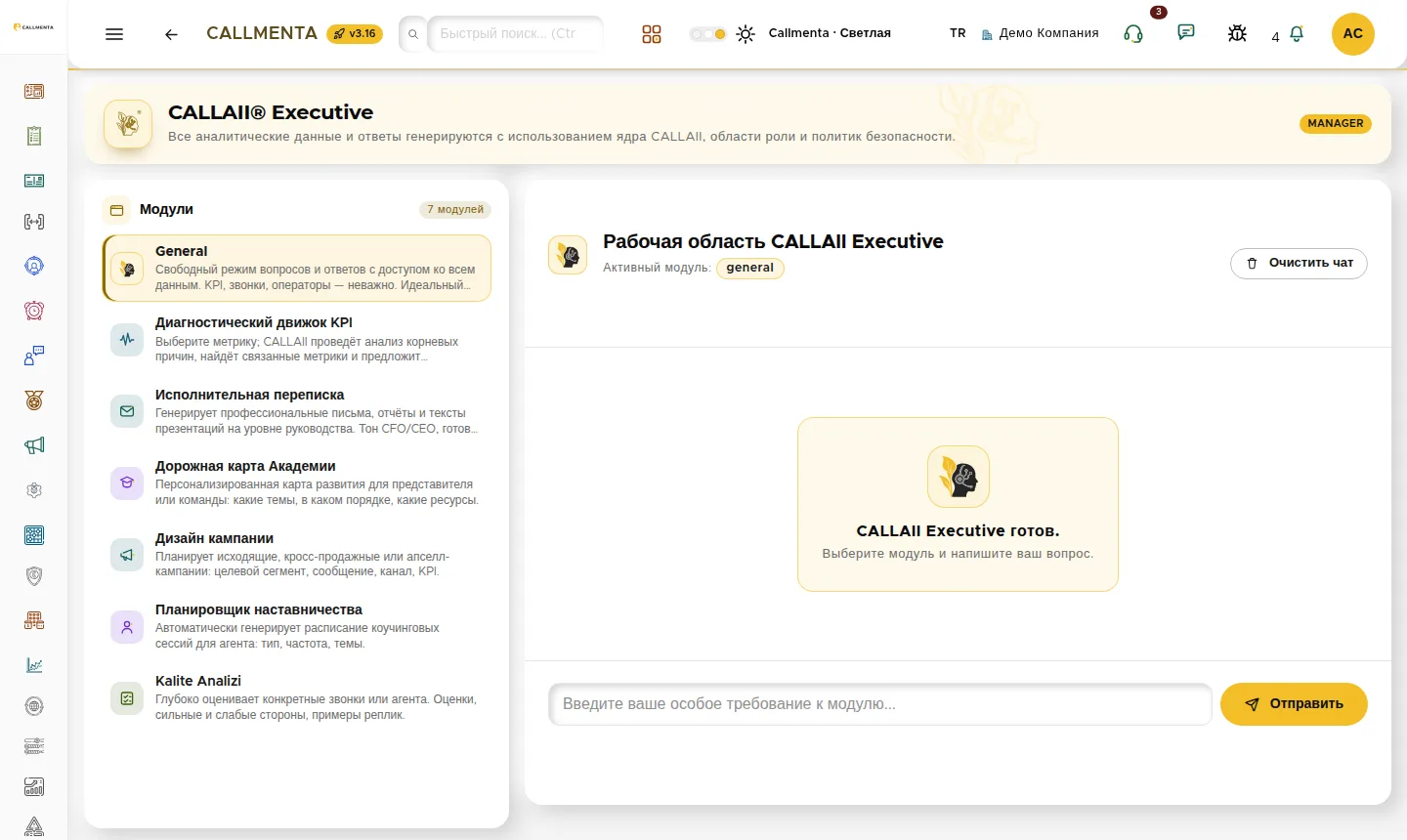This screenshot has width=1407, height=840.
Task: Open sidebar line chart analytics icon
Action: tap(34, 665)
